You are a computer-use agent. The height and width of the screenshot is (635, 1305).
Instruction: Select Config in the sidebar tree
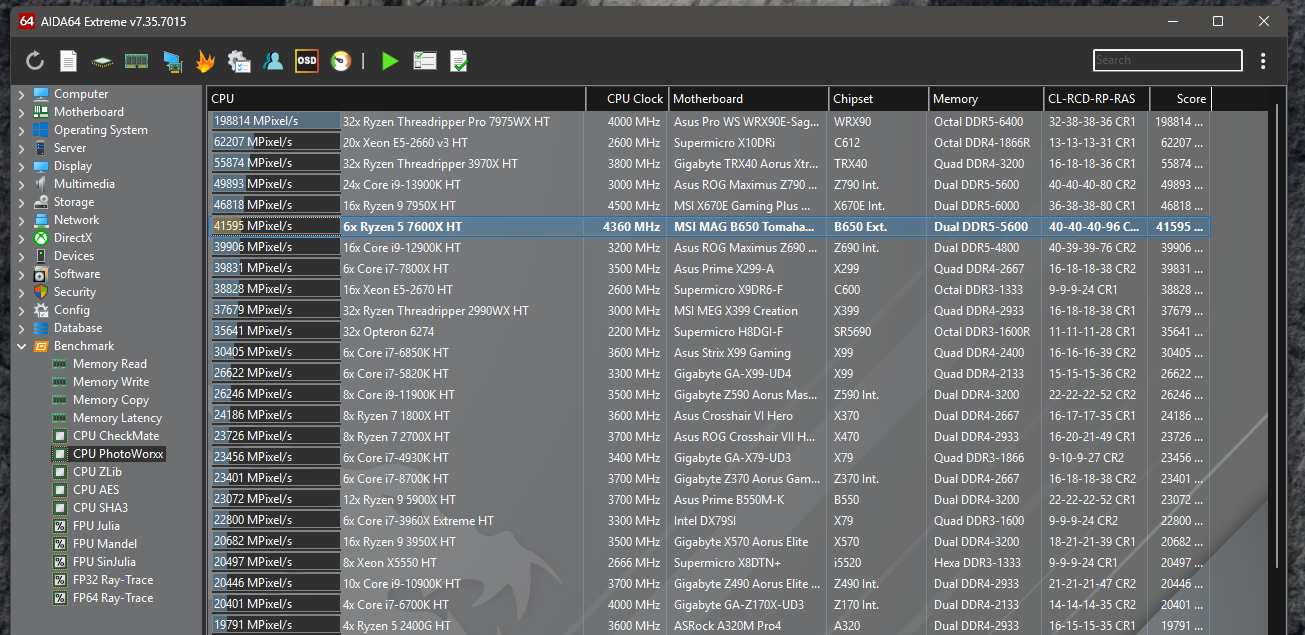click(71, 310)
